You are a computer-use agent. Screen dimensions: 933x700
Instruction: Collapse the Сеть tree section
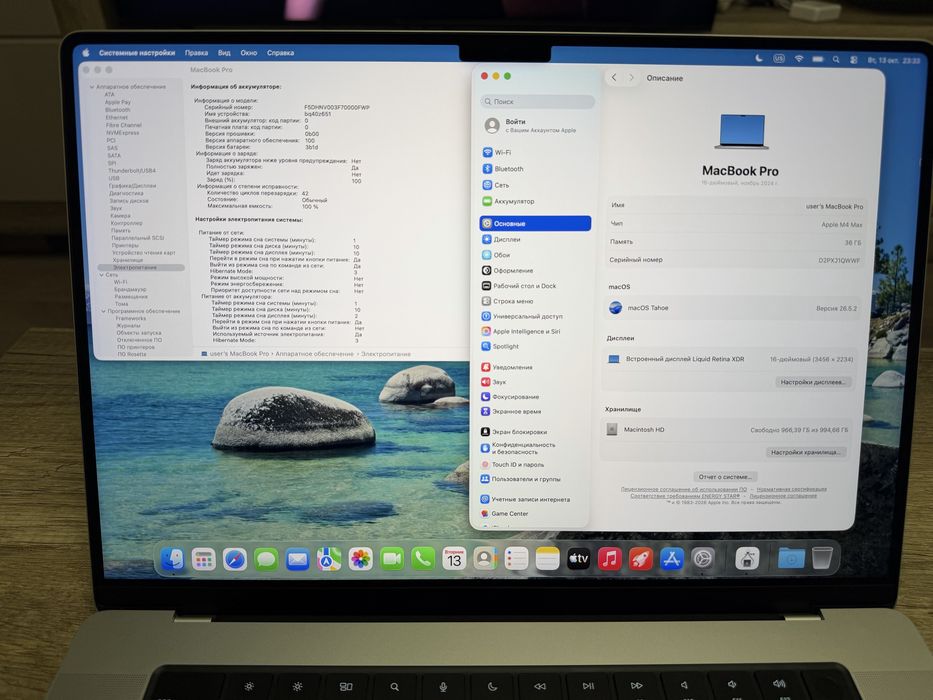point(102,275)
